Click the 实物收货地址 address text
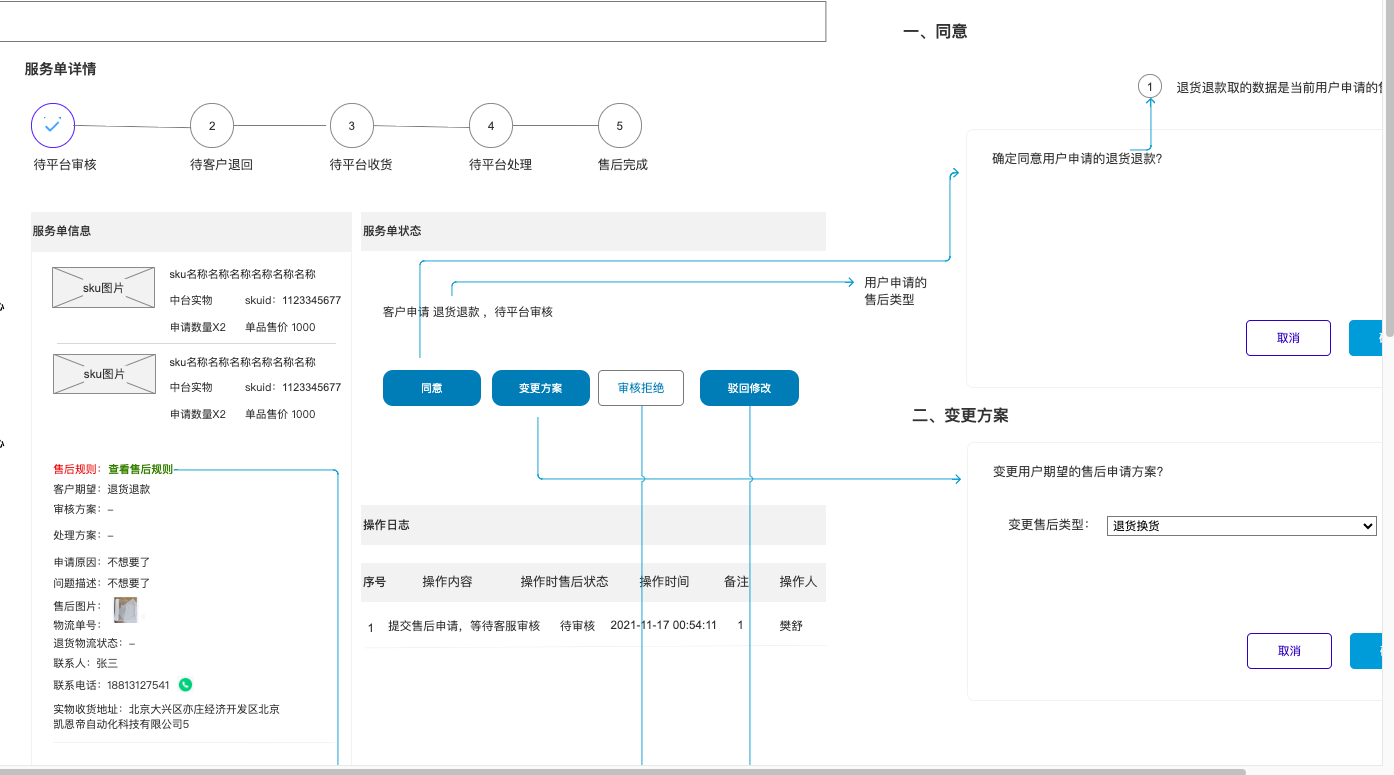The width and height of the screenshot is (1394, 775). coord(166,716)
